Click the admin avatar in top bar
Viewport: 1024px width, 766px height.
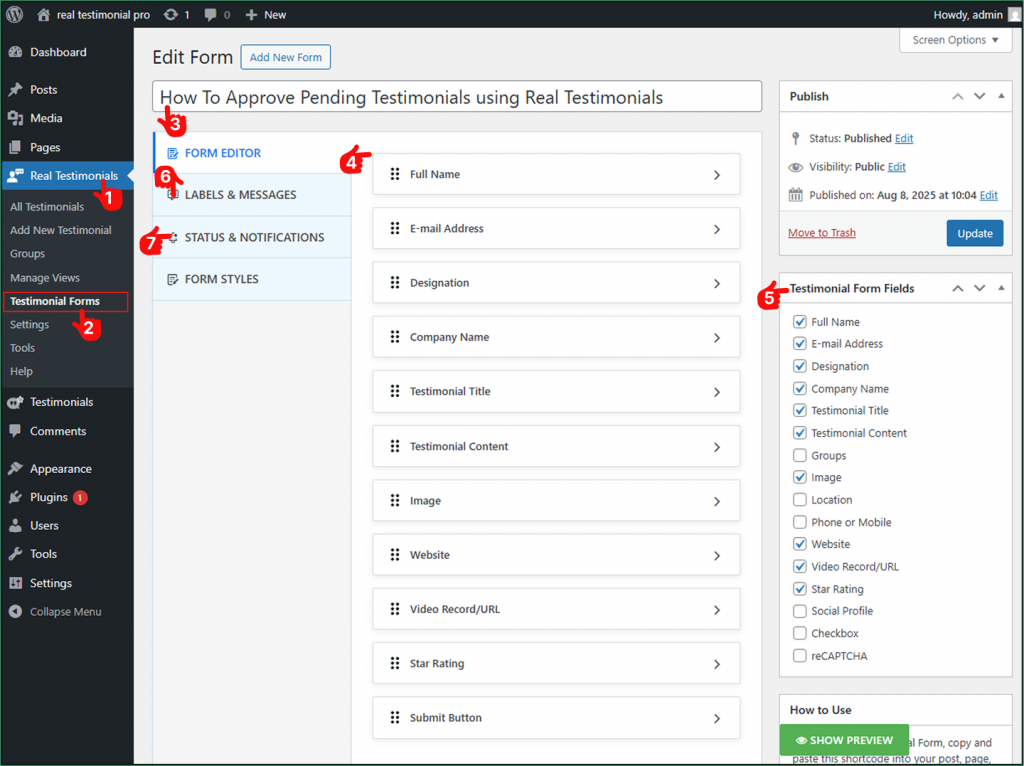pyautogui.click(x=1014, y=14)
